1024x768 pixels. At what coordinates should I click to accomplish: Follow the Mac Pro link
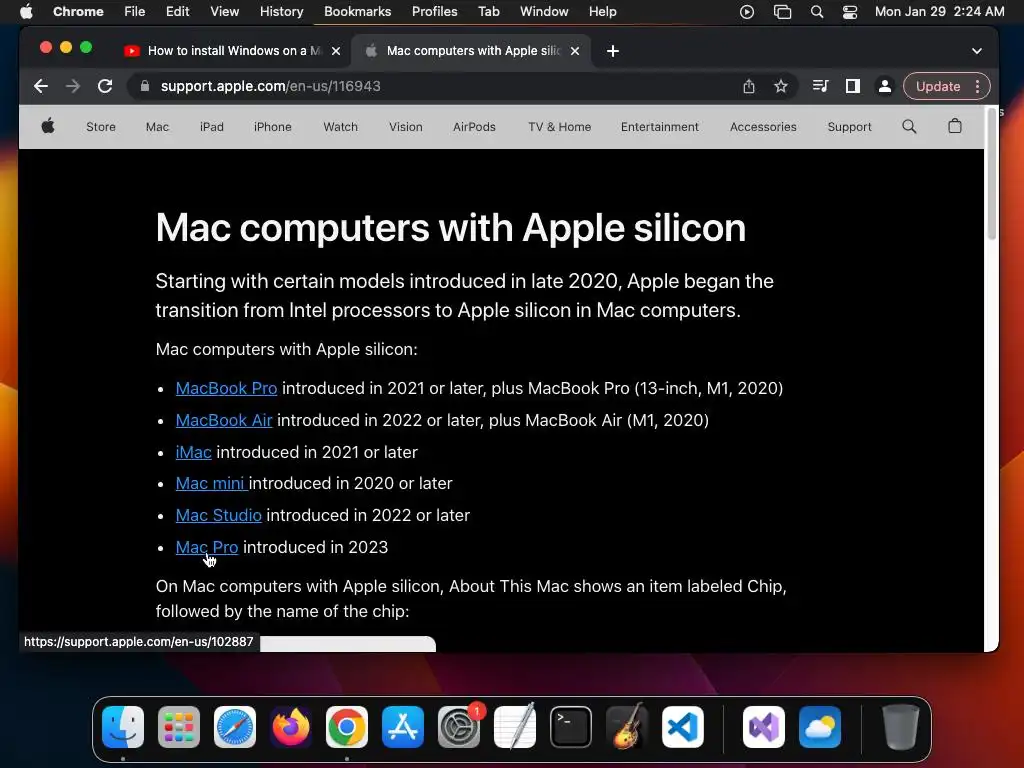(x=206, y=547)
